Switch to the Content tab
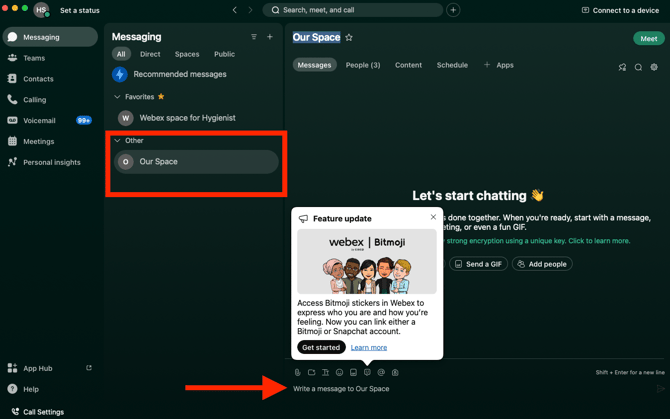This screenshot has width=670, height=419. [x=408, y=65]
